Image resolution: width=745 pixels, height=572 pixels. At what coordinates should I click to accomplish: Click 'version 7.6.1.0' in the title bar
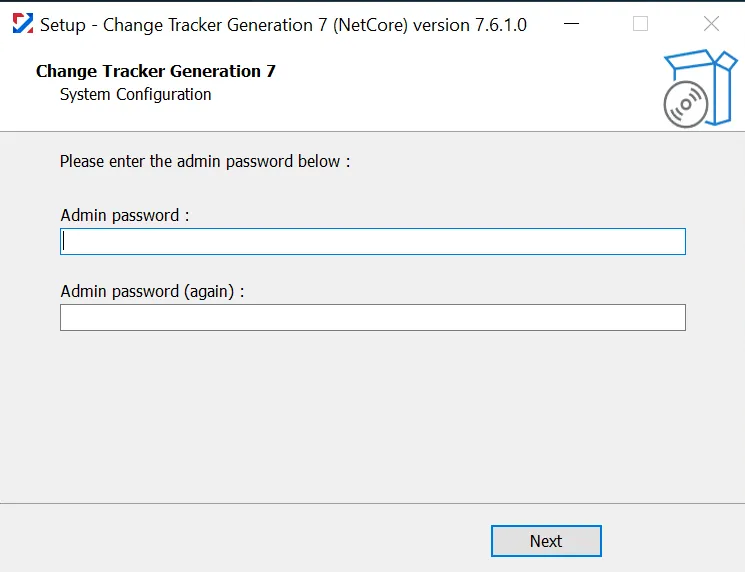[470, 25]
